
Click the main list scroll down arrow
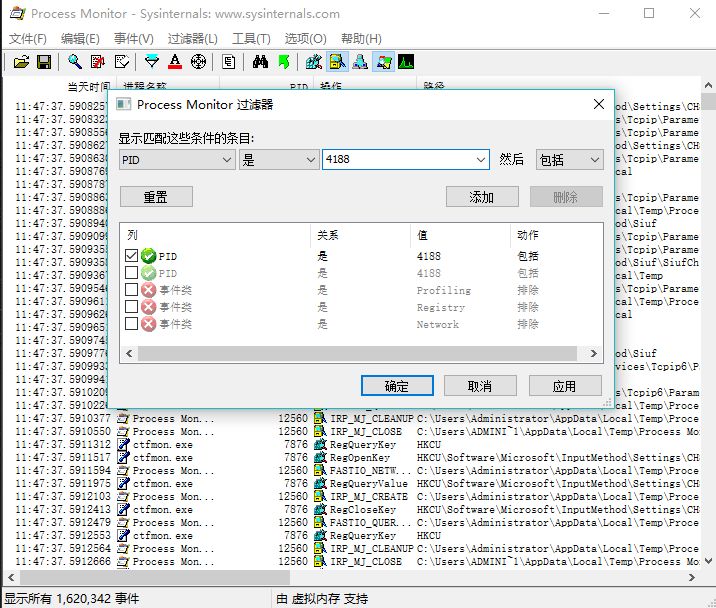708,561
